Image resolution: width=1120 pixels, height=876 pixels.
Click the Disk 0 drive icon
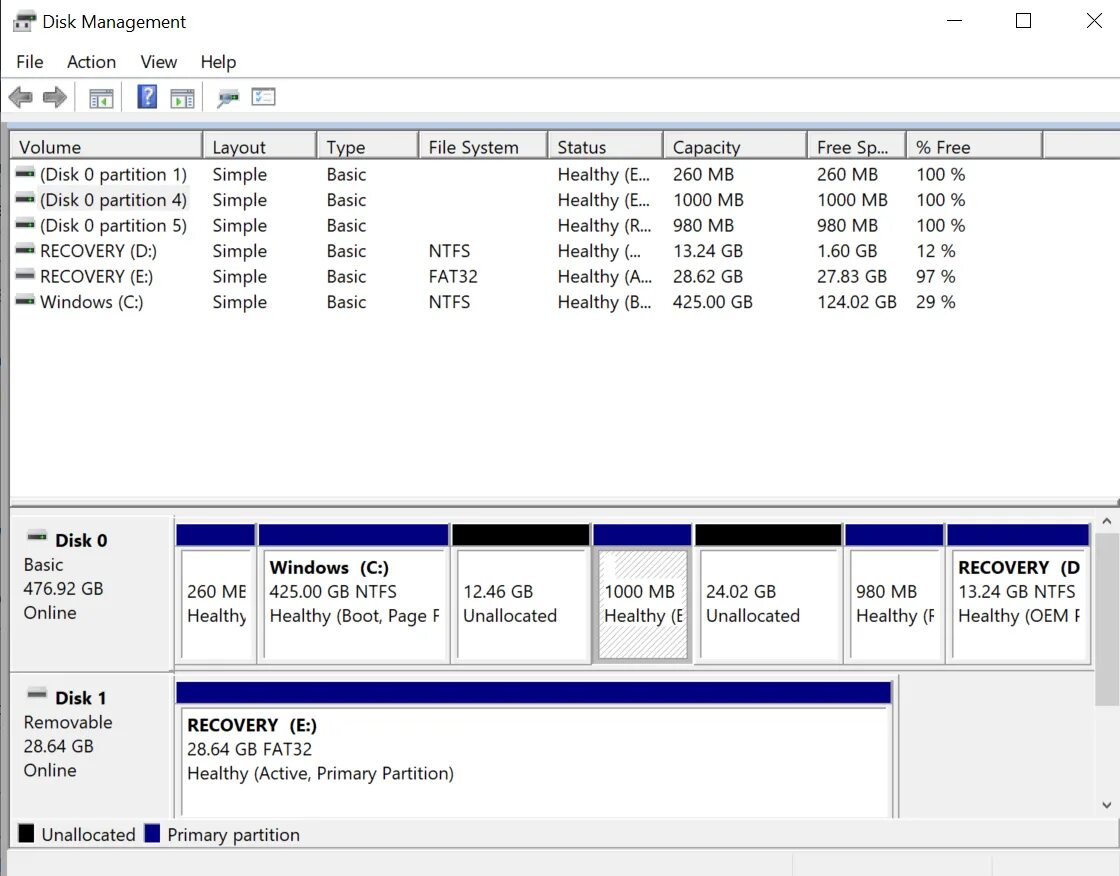[37, 537]
